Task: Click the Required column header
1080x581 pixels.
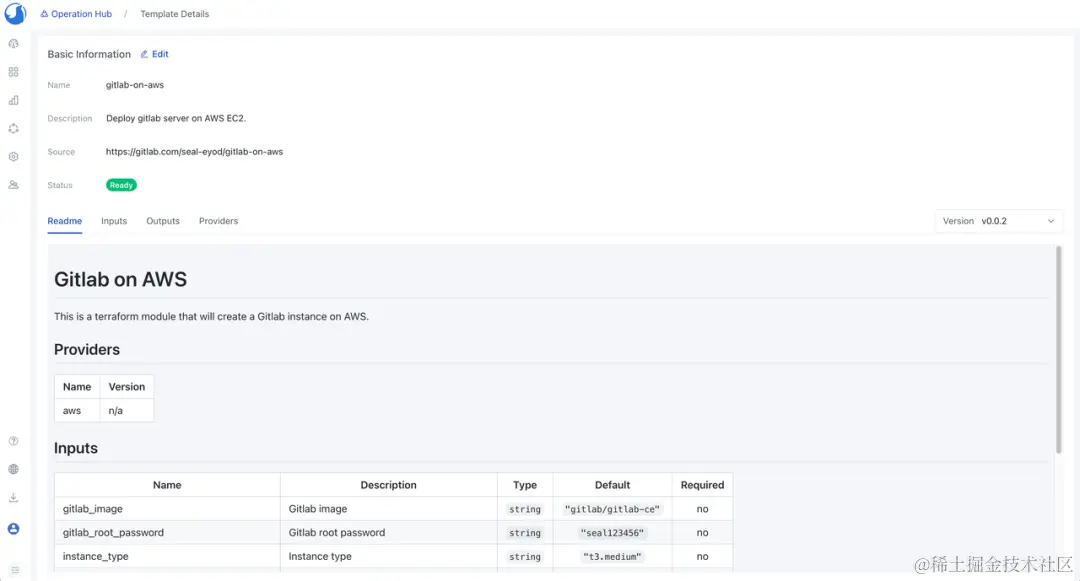Action: (x=702, y=485)
